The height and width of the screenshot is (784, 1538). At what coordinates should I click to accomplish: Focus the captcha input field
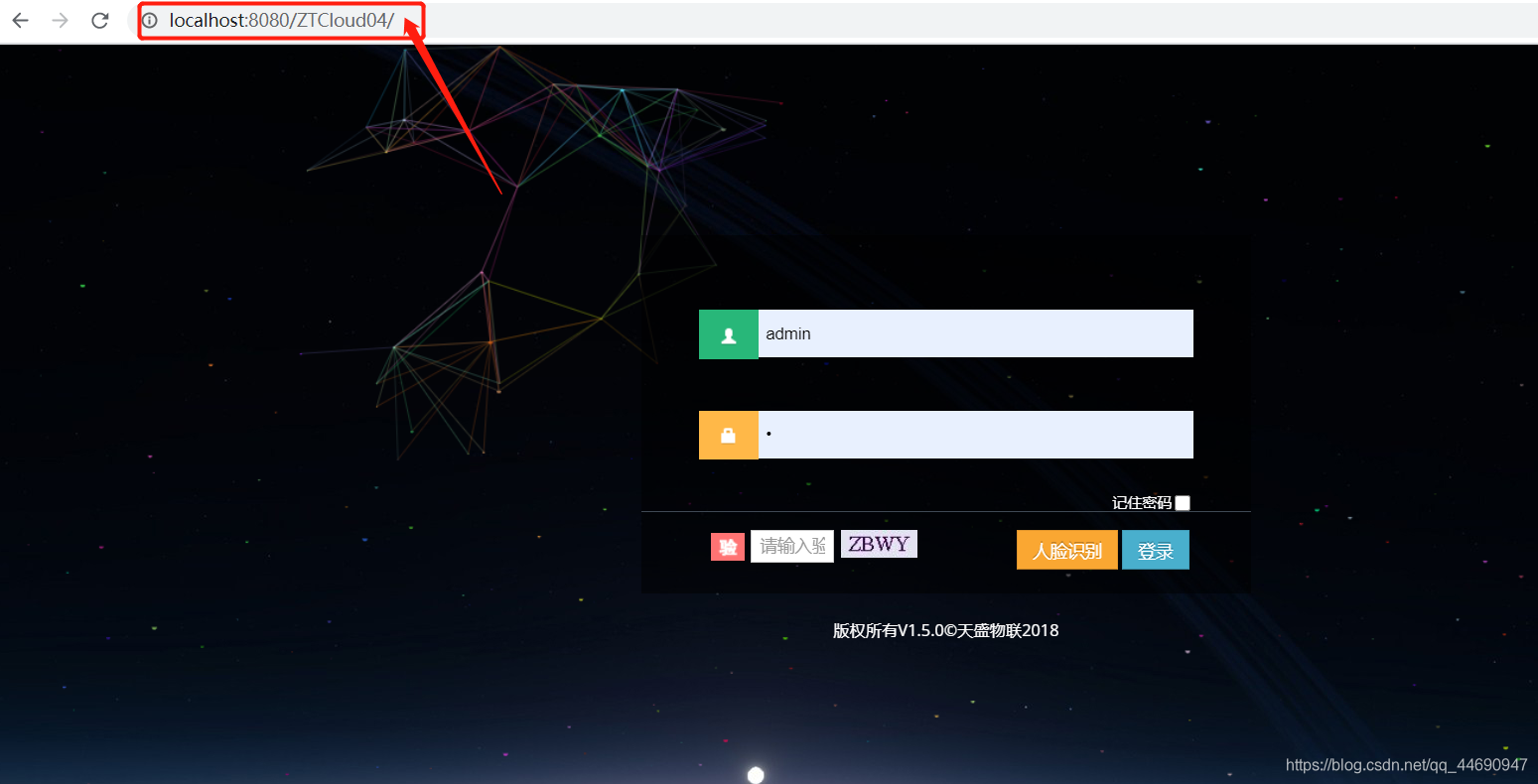792,546
